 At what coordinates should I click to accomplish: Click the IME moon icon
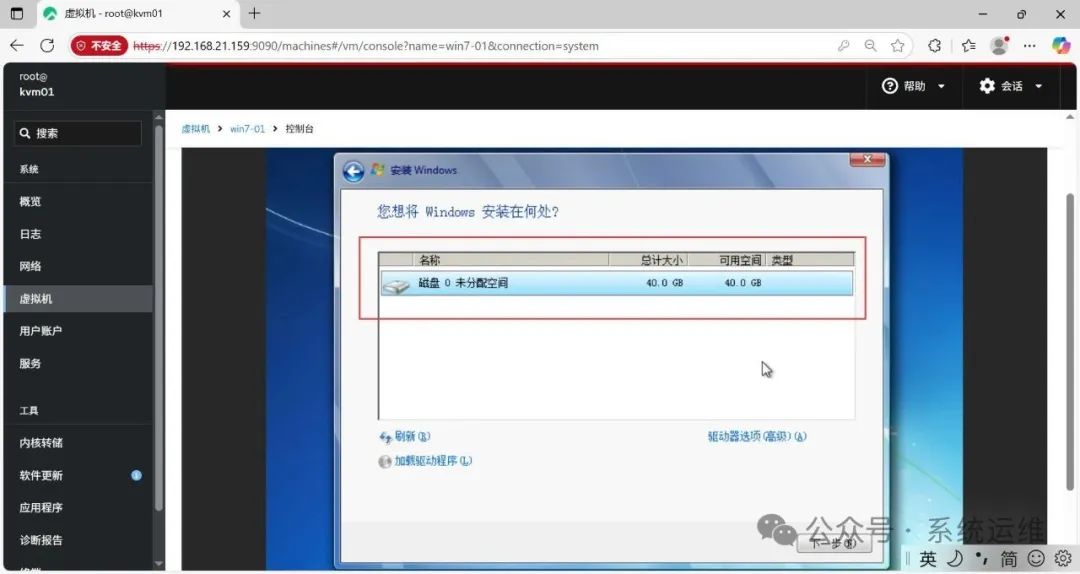955,558
